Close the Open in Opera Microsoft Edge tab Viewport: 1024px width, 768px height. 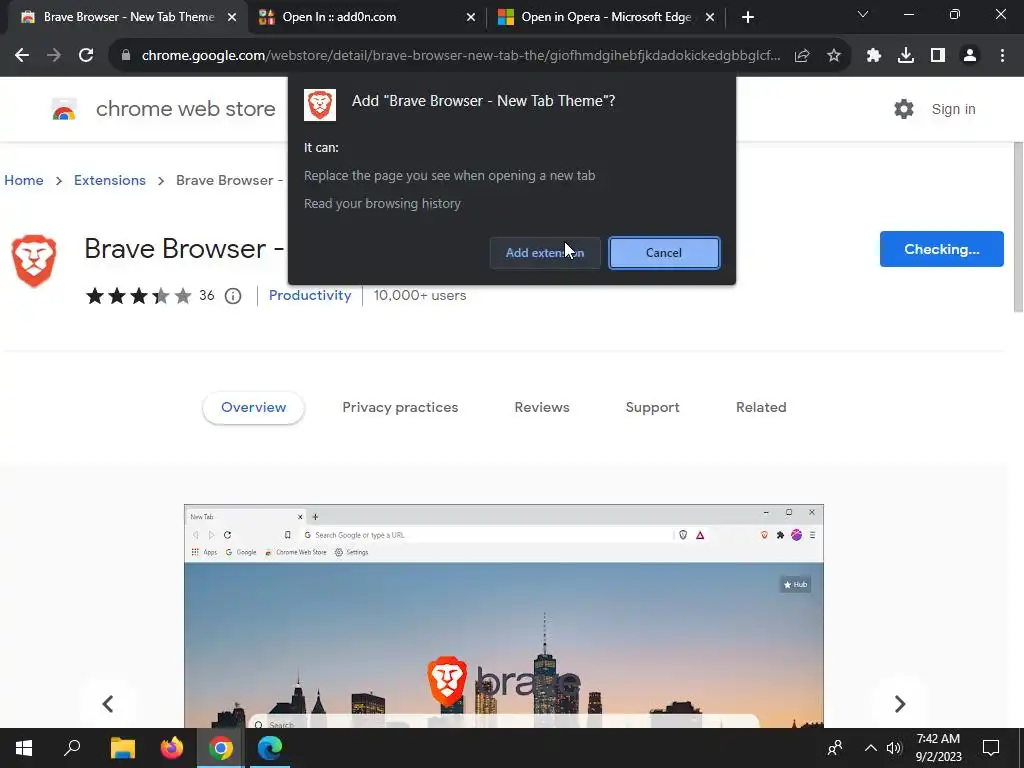click(x=710, y=18)
